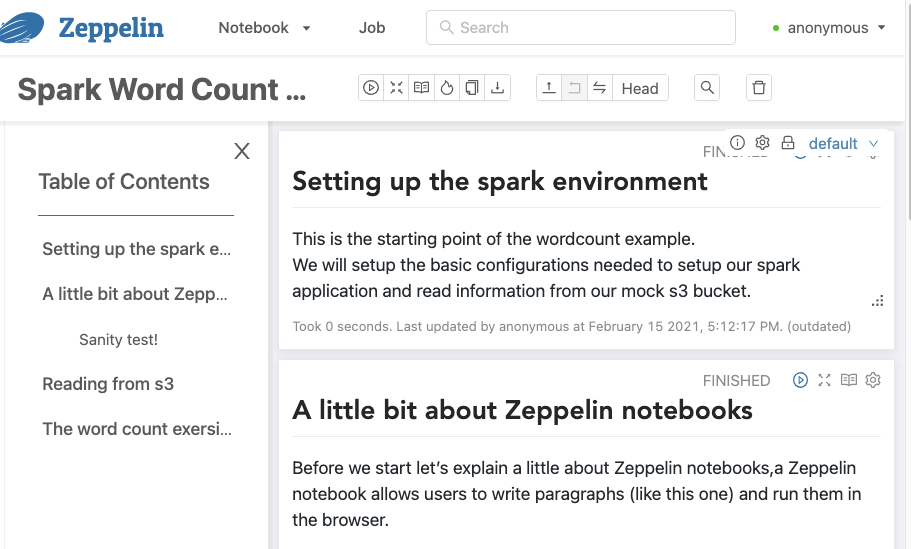Clear all paragraph outputs with flame icon
Screen dimensions: 911x549
click(447, 88)
